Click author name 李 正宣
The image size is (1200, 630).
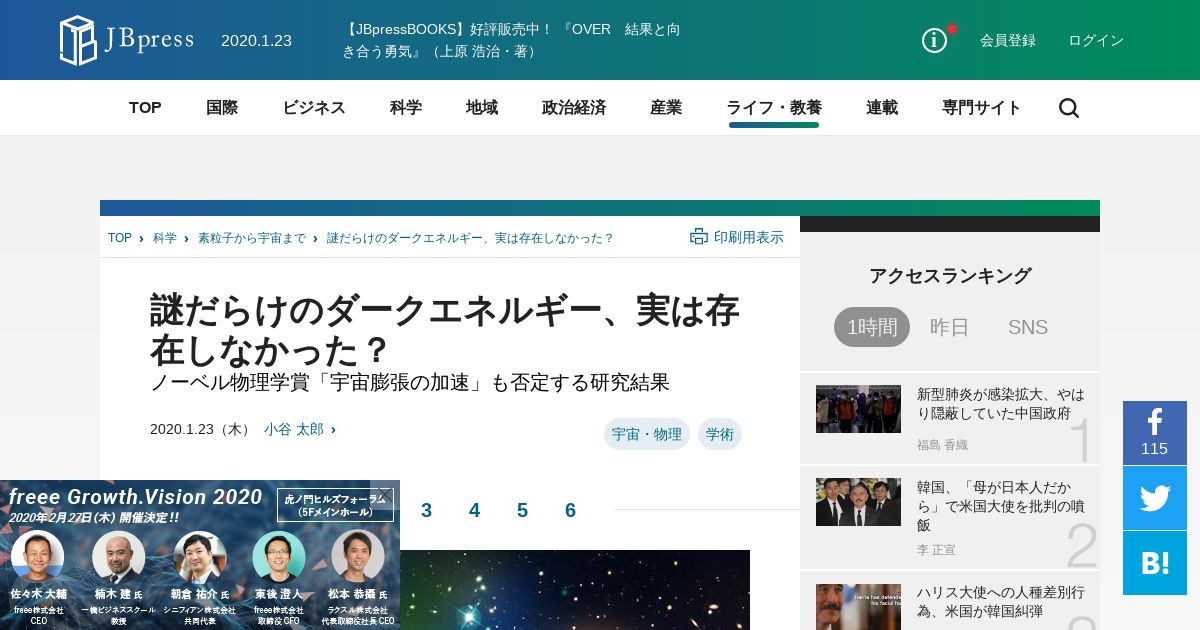coord(936,550)
